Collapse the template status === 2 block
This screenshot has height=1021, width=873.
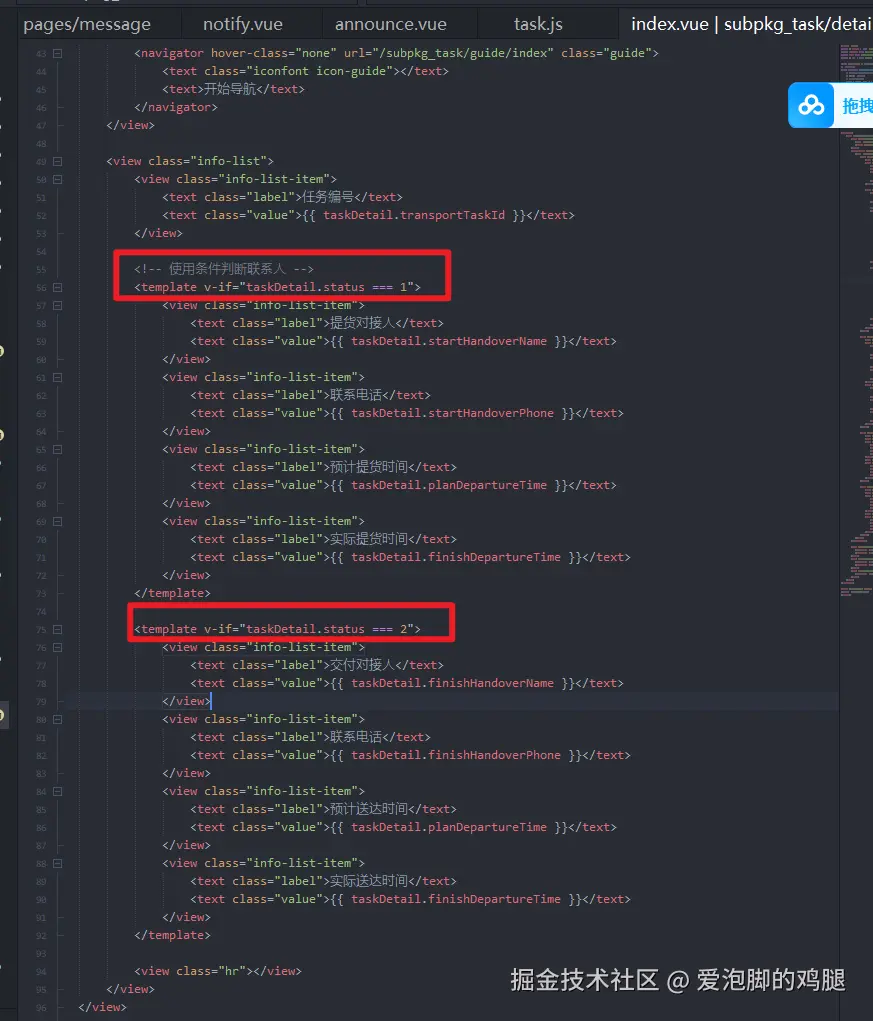tap(57, 630)
